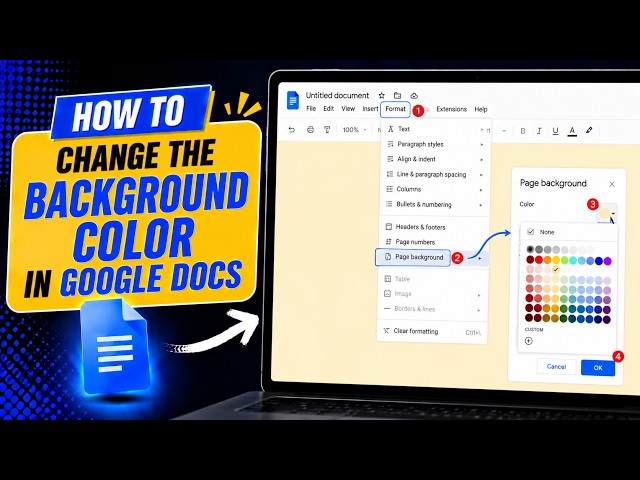Open the text color tool
Screen dimensions: 640x480
tap(572, 131)
